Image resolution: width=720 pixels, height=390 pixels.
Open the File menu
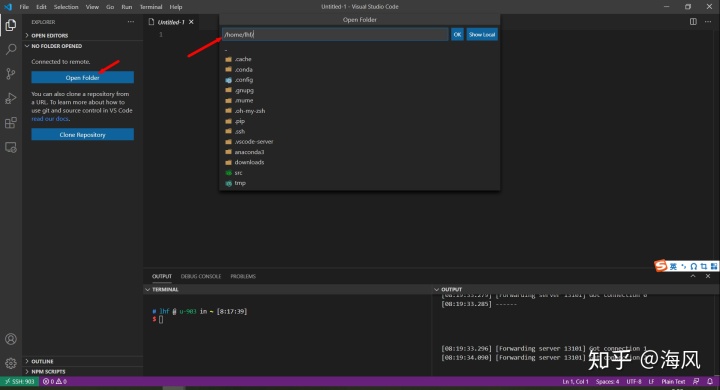click(x=24, y=7)
